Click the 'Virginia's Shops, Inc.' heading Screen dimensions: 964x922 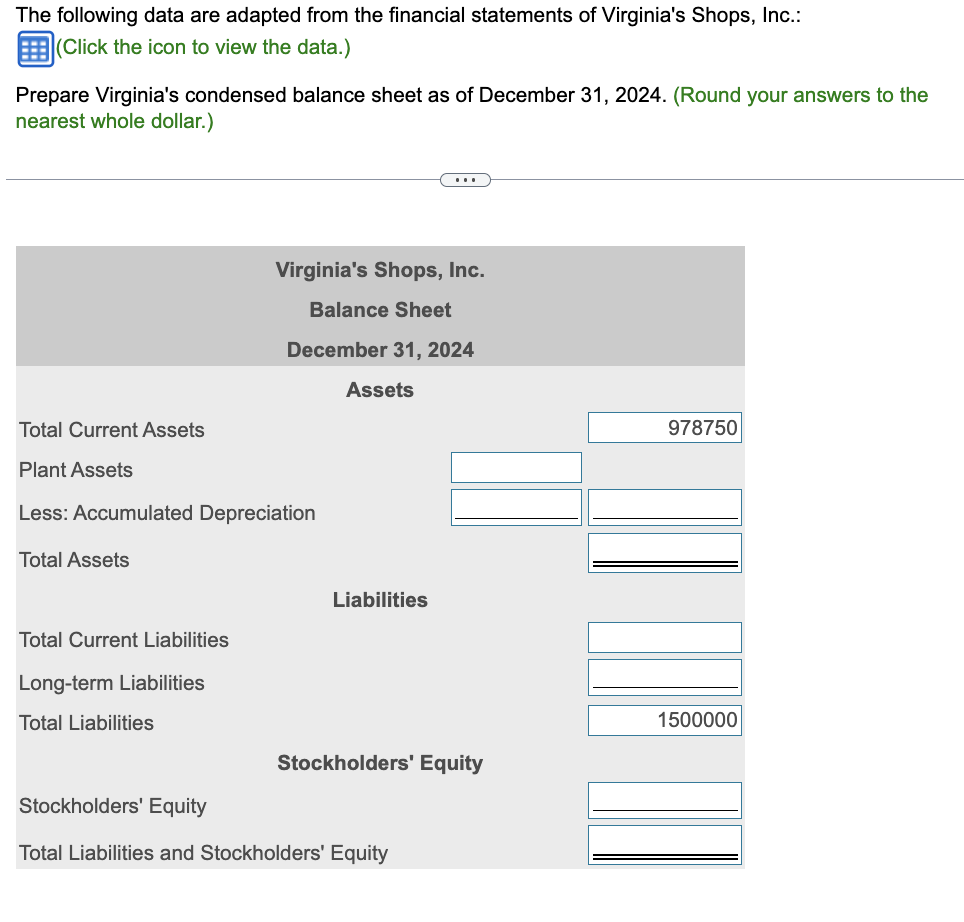click(380, 270)
